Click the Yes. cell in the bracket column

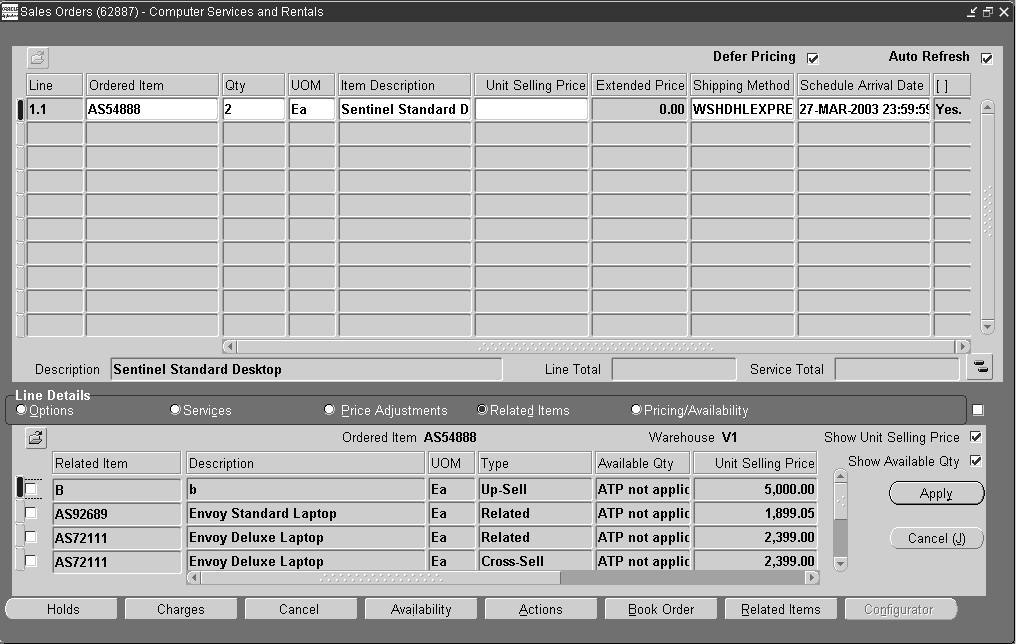pyautogui.click(x=952, y=109)
